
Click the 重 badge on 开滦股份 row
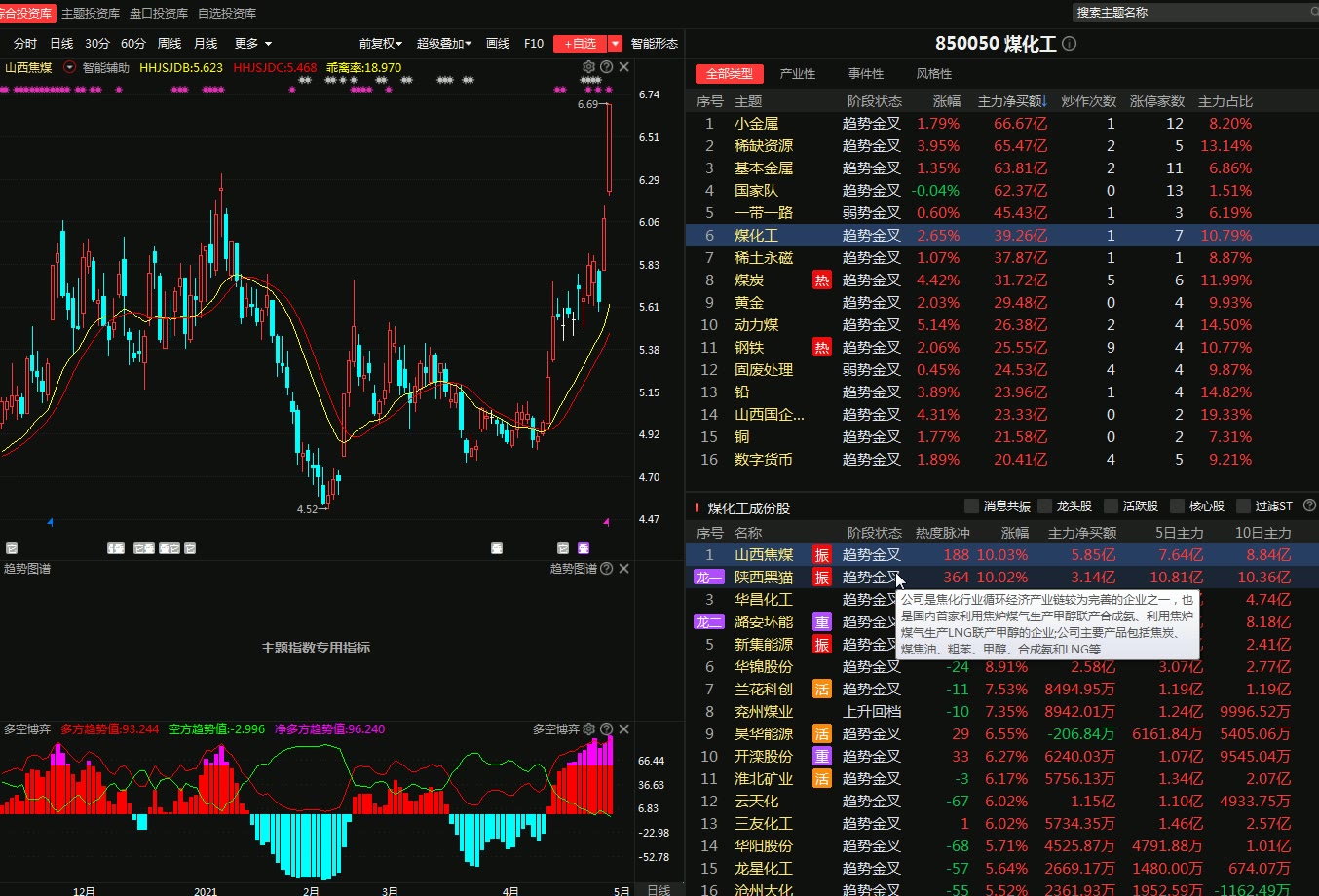click(821, 757)
